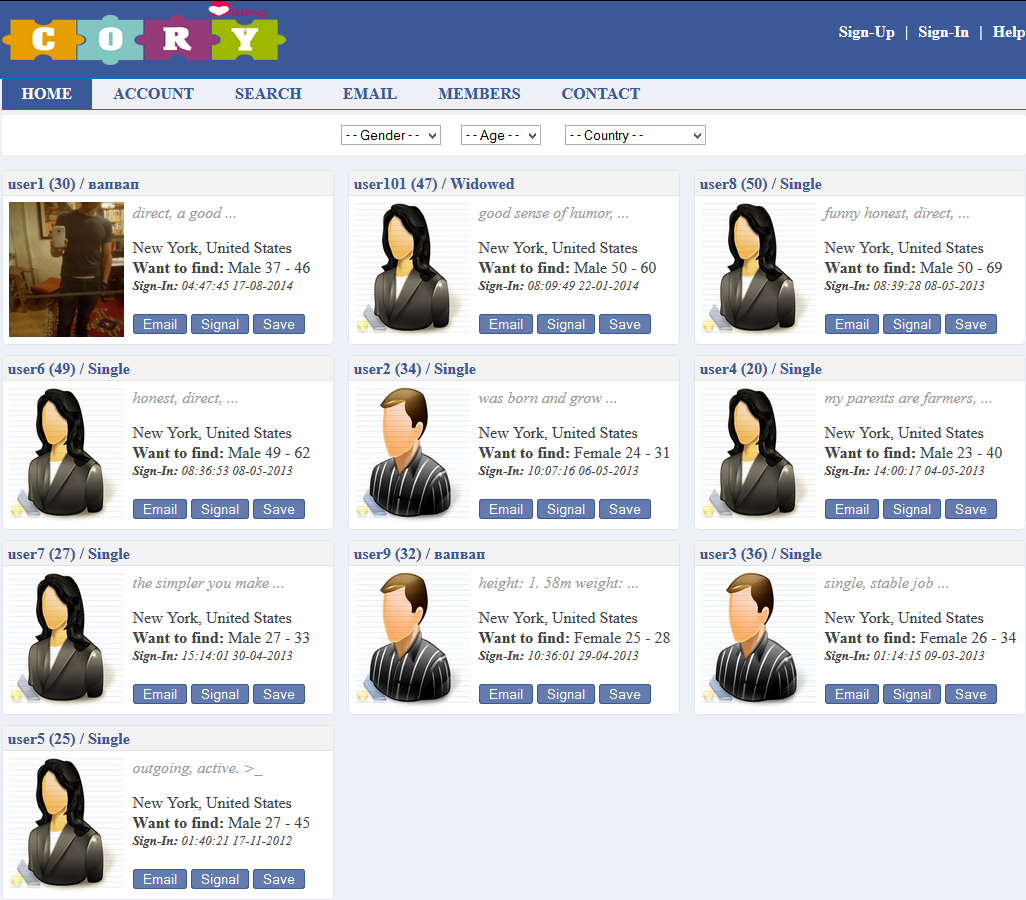Open user2's male avatar picture
Image resolution: width=1026 pixels, height=900 pixels.
pos(412,454)
